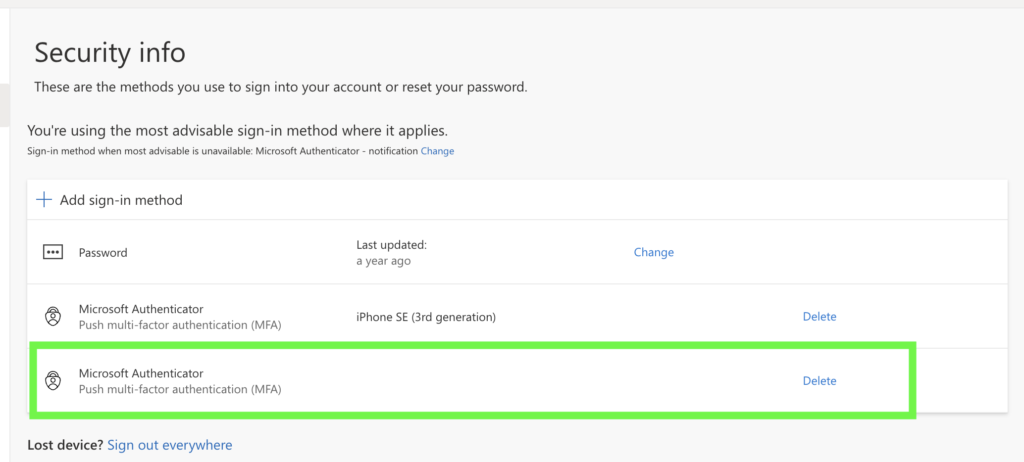Click the Push MFA subtitle in the highlighted row
This screenshot has height=462, width=1024.
click(180, 389)
